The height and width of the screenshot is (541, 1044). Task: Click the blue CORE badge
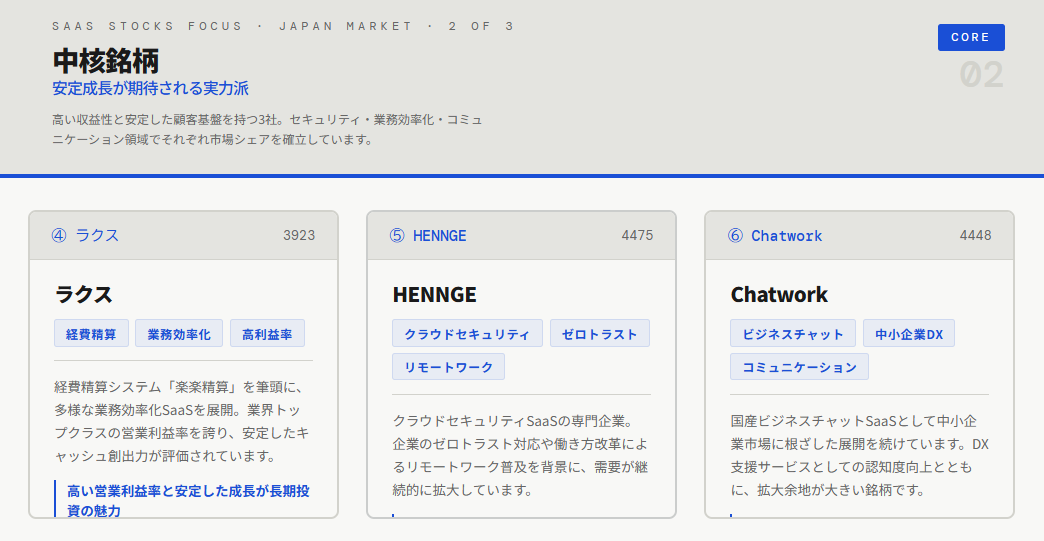coord(970,37)
